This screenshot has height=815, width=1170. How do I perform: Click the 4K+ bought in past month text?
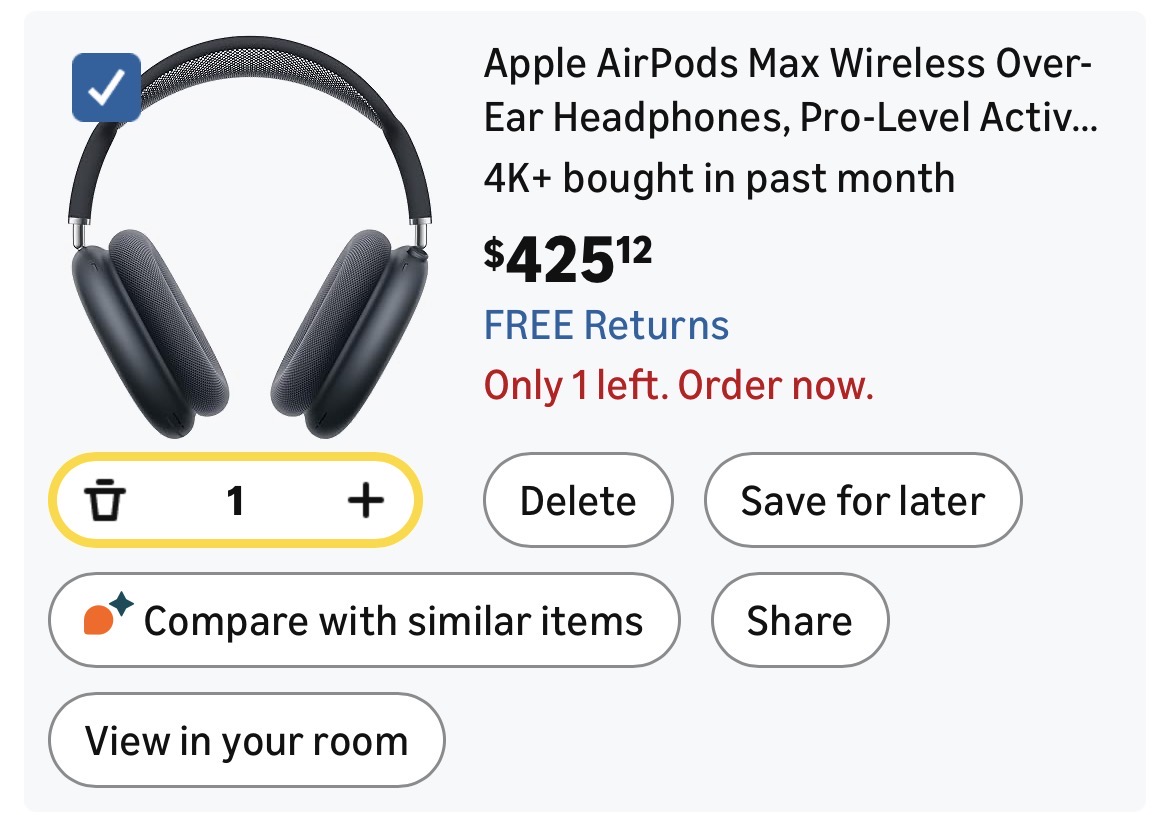click(x=719, y=179)
